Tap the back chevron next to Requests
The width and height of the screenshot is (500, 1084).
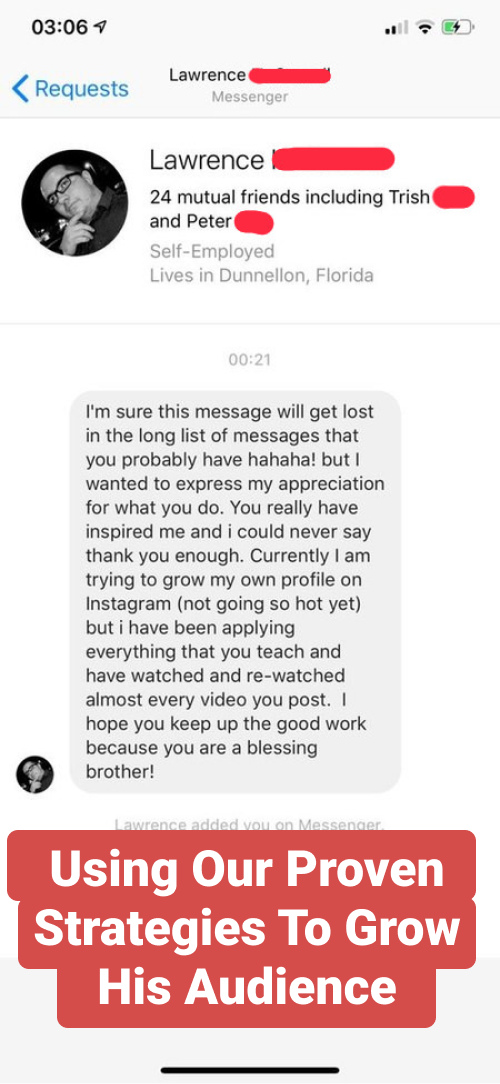[21, 89]
